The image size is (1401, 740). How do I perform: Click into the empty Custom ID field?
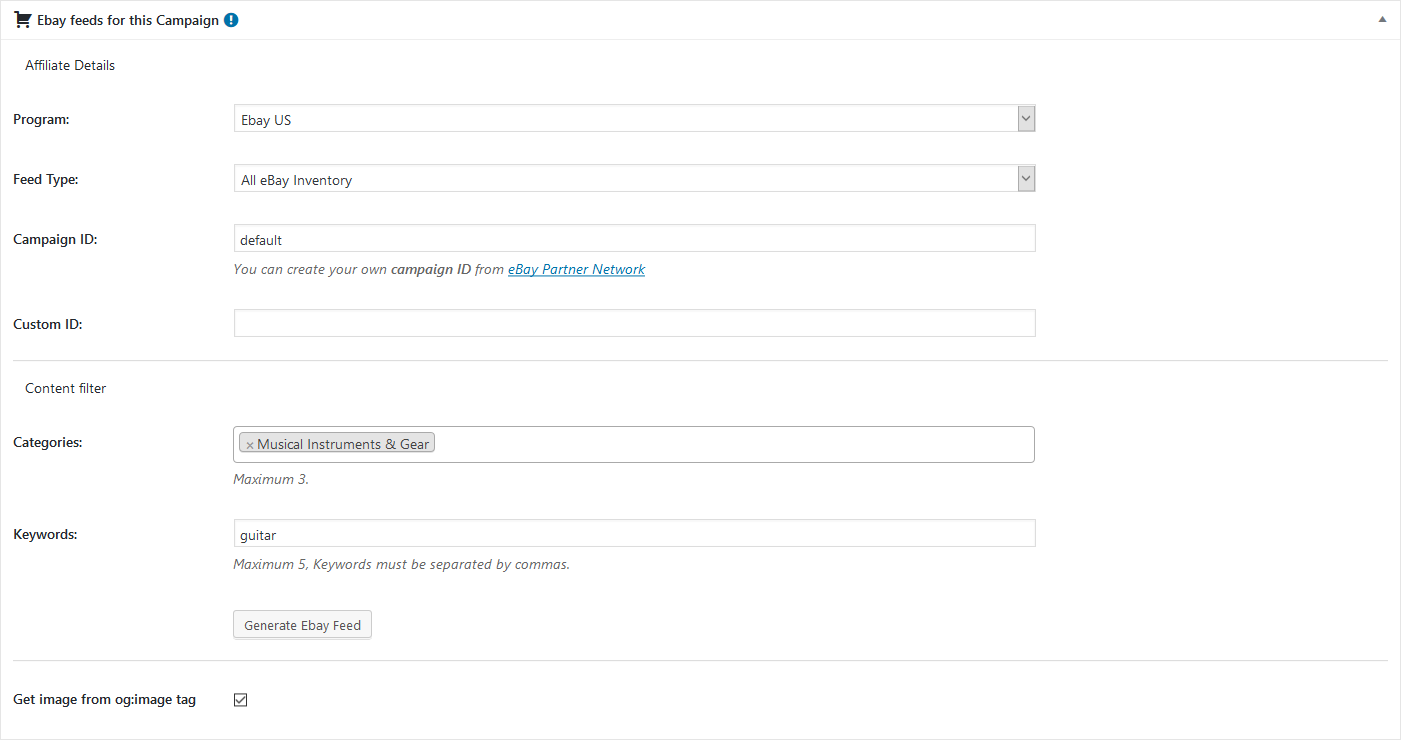coord(634,323)
